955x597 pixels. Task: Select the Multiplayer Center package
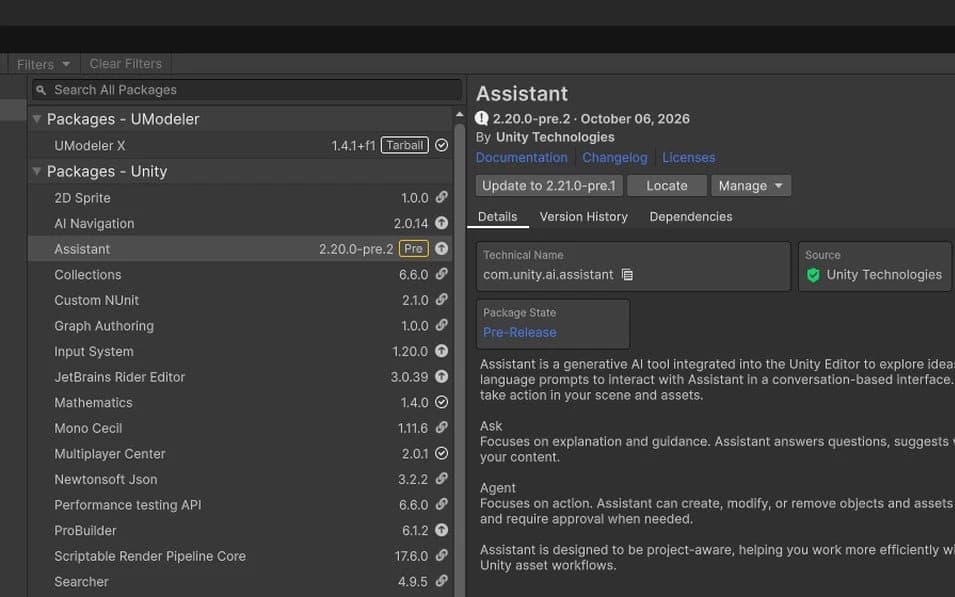(x=241, y=453)
